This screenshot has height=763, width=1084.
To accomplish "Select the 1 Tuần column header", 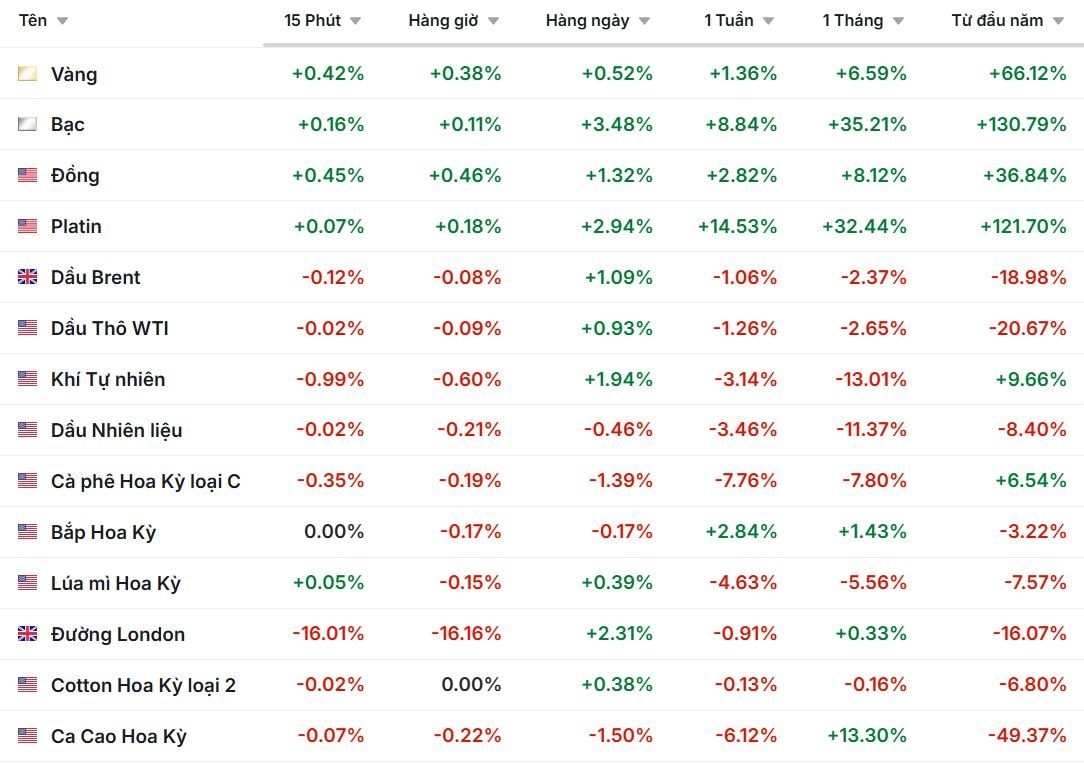I will (729, 21).
